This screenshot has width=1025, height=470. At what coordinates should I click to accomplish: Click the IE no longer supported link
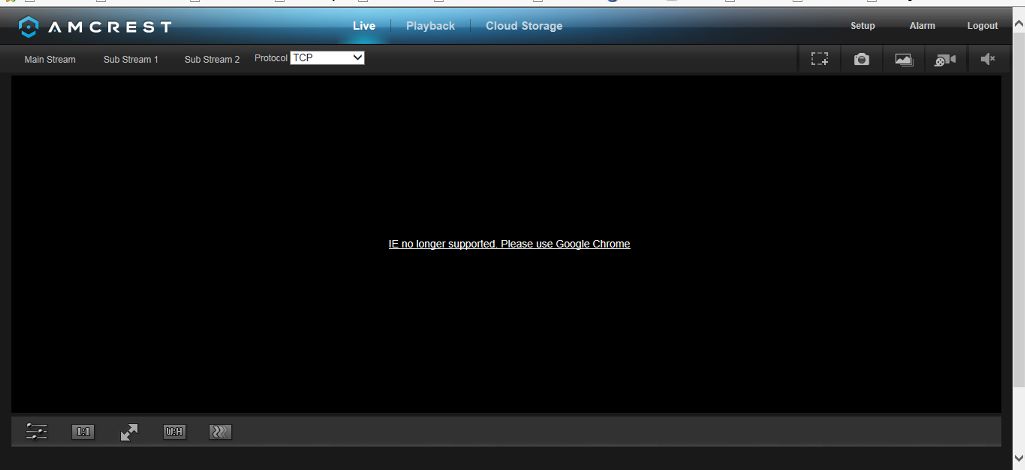[509, 244]
